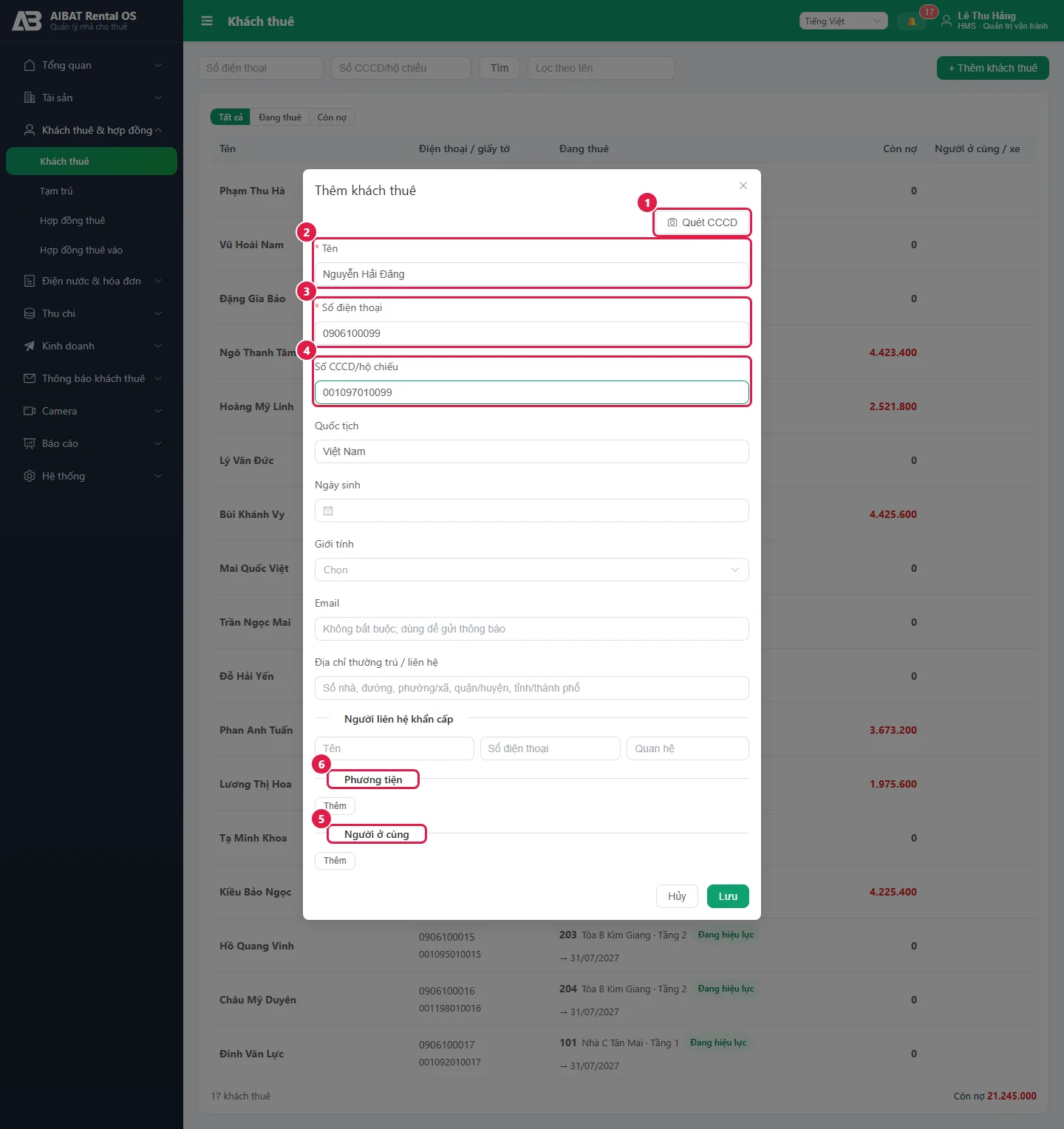Screen dimensions: 1064x1129
Task: Select the Khách thuê sidebar item
Action: 92,161
